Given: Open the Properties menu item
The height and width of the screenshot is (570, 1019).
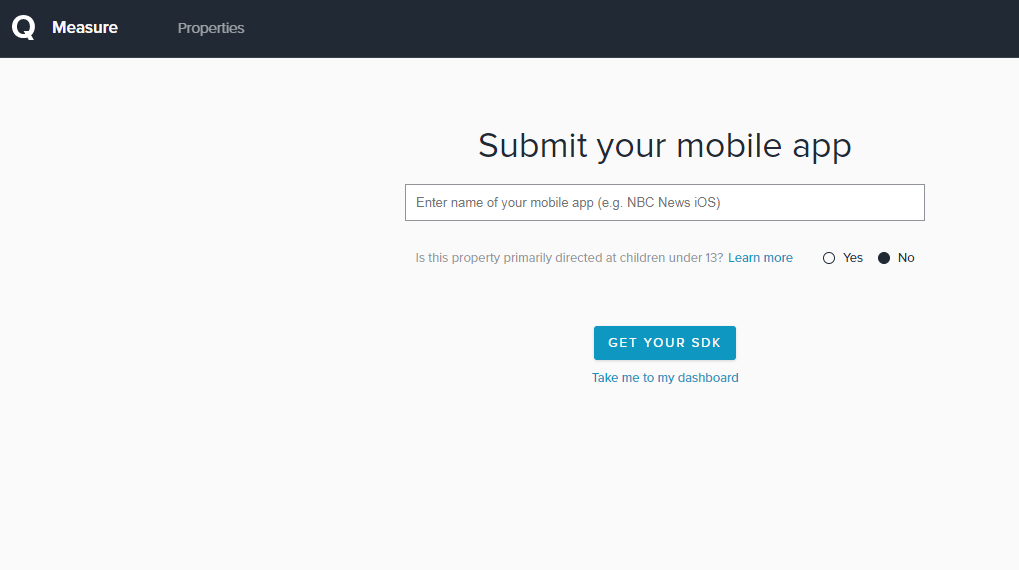Looking at the screenshot, I should (211, 28).
